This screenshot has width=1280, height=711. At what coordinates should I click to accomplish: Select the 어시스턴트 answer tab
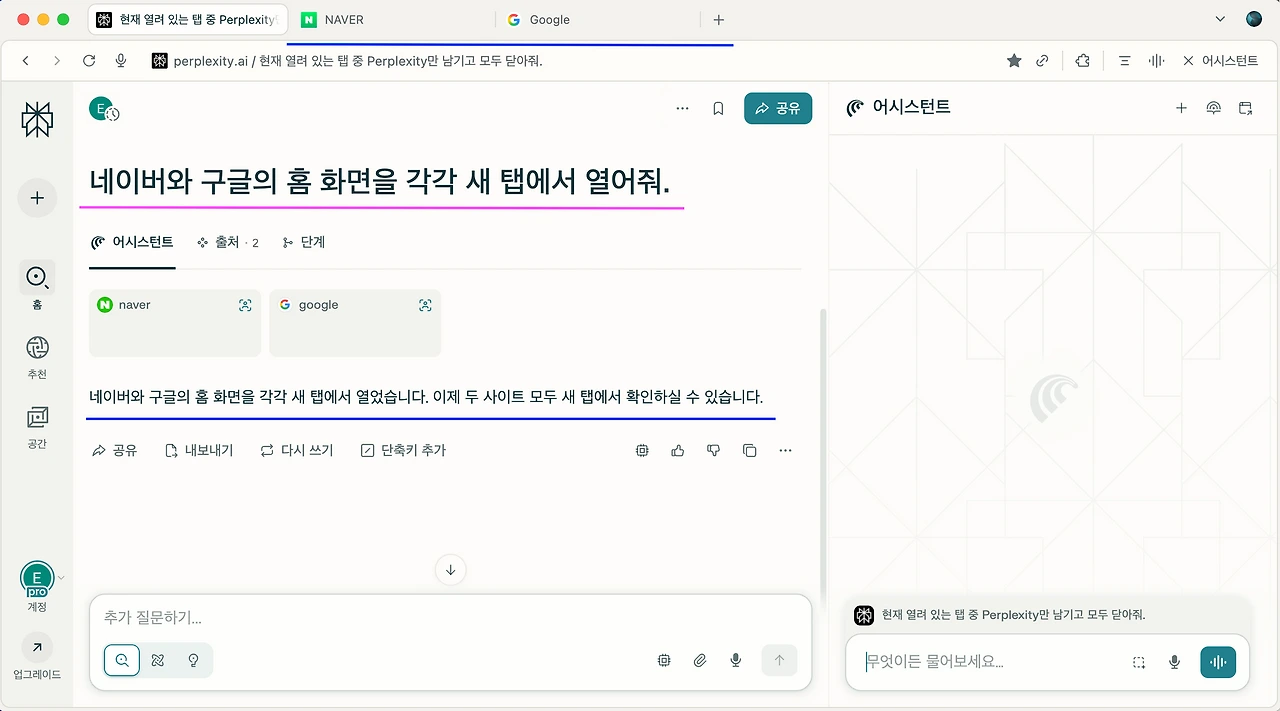click(132, 242)
